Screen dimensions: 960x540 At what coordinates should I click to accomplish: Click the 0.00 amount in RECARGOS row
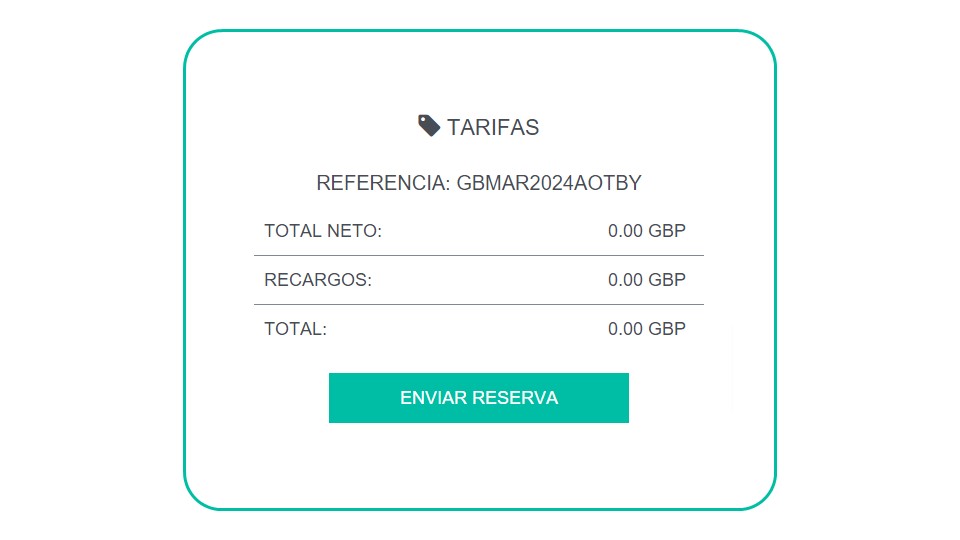pyautogui.click(x=625, y=280)
